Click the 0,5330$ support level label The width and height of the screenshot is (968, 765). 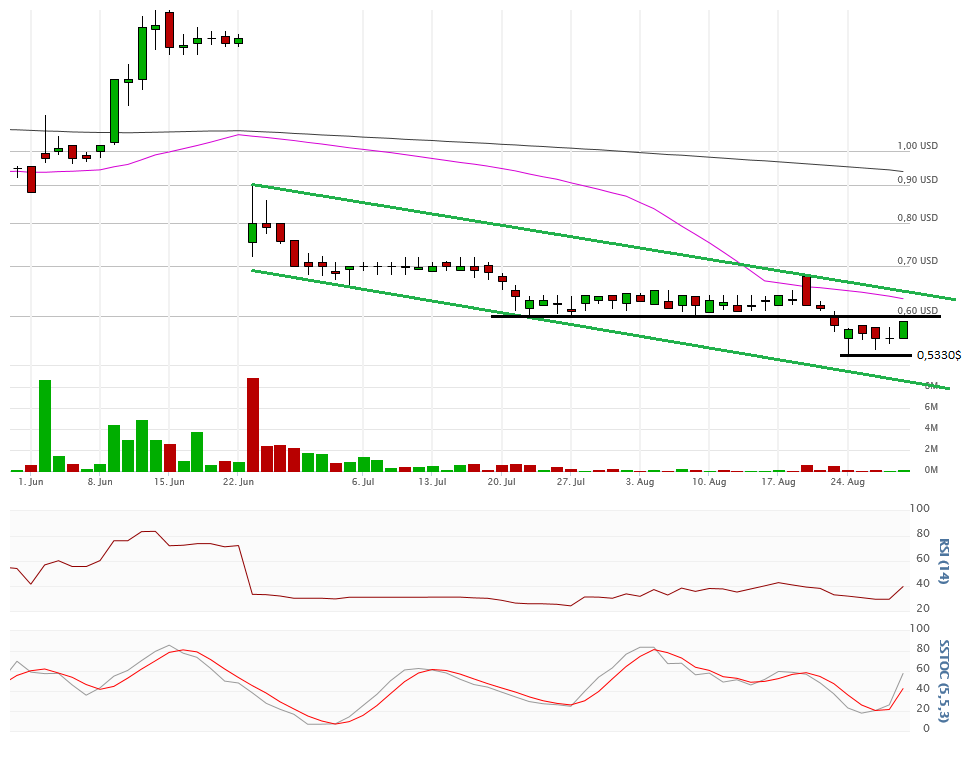coord(939,355)
